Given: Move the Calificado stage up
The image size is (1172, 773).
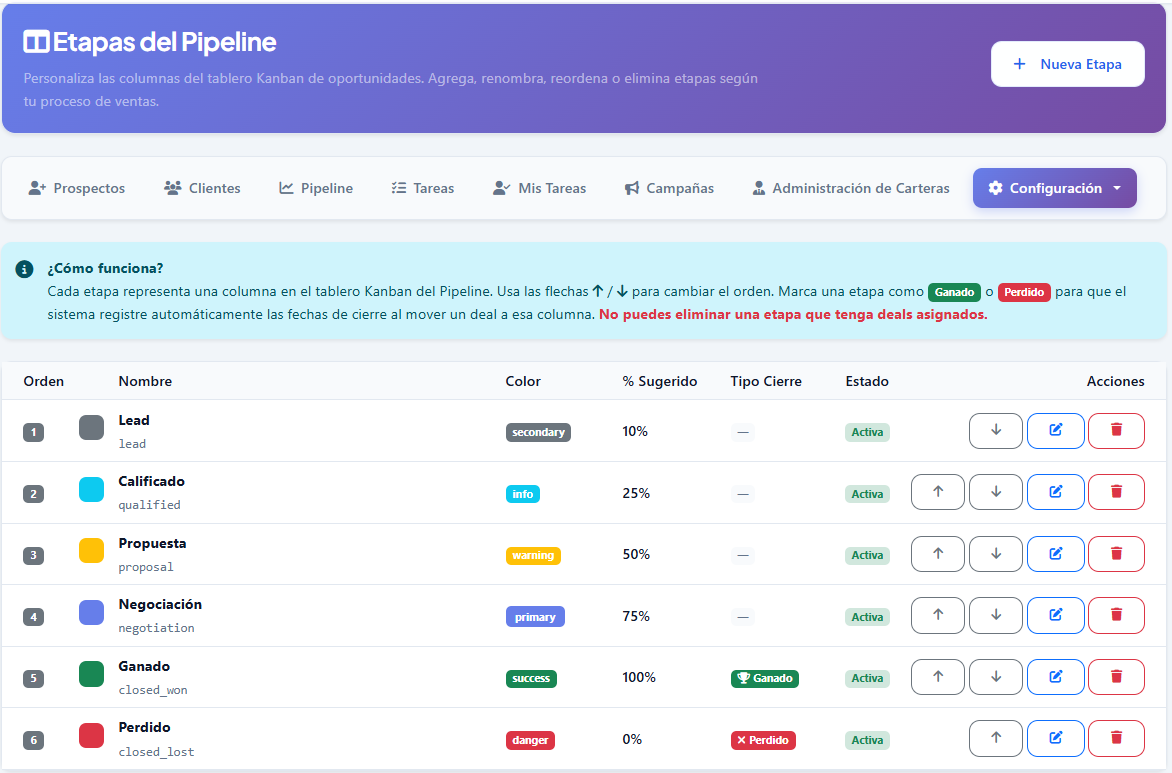Looking at the screenshot, I should [937, 492].
